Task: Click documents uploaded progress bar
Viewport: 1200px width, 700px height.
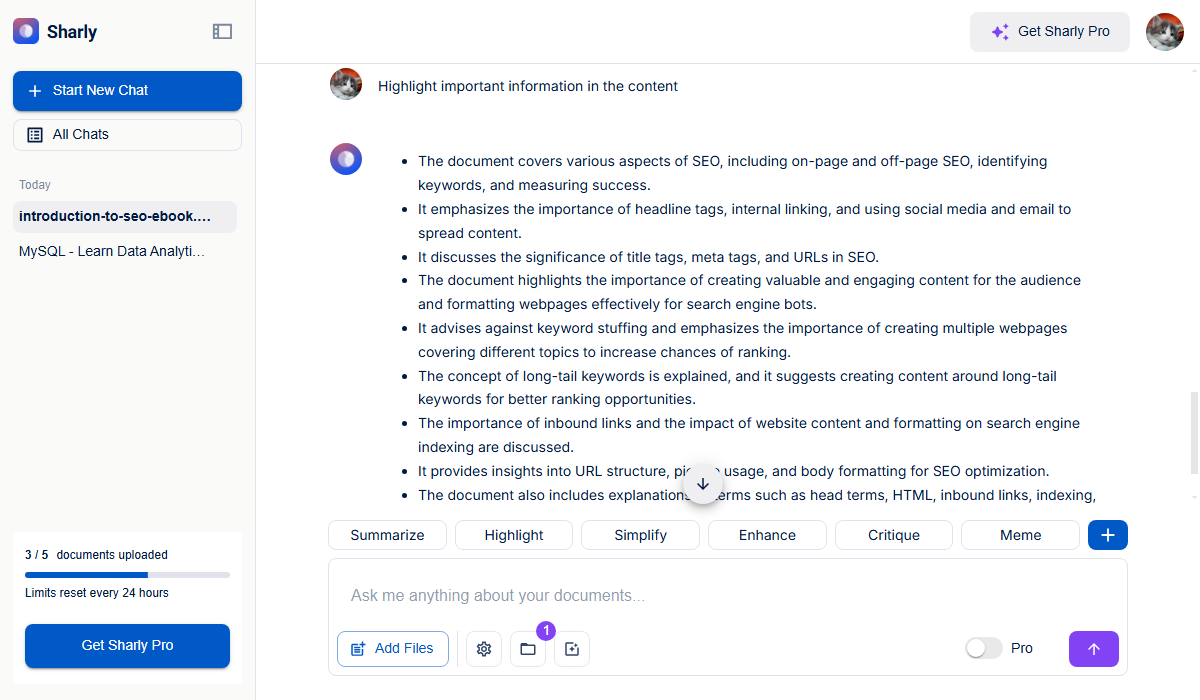Action: [127, 575]
